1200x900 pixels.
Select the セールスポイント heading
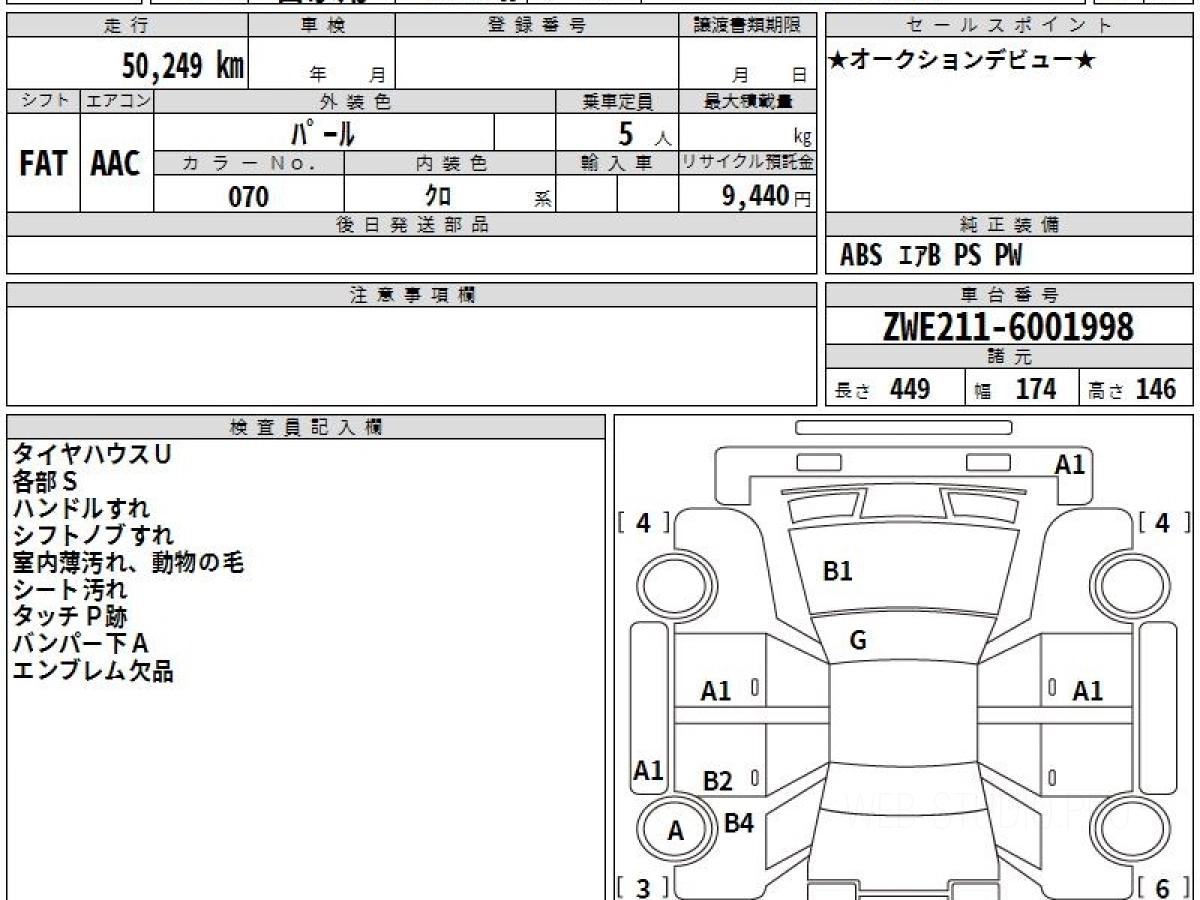tap(1009, 26)
